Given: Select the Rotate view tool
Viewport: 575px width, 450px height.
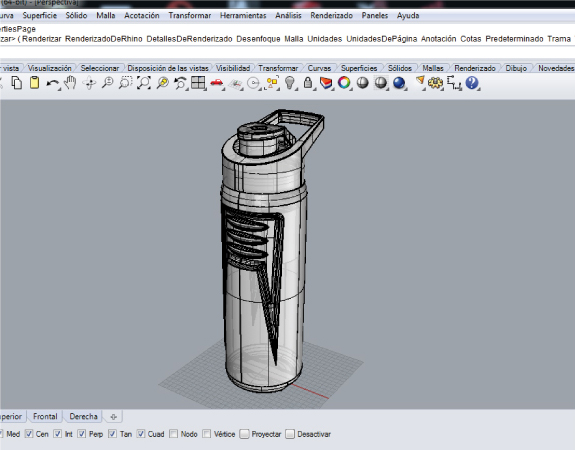Looking at the screenshot, I should [89, 83].
